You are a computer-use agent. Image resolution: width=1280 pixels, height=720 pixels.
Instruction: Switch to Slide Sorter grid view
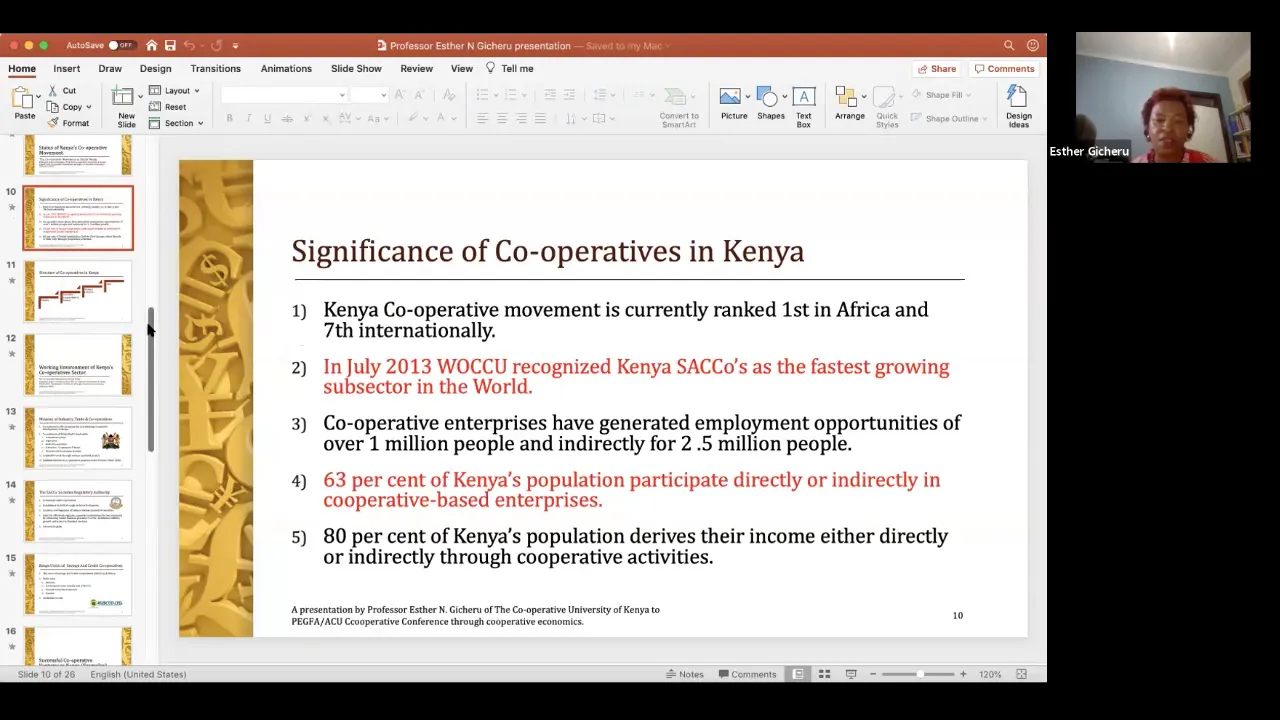pos(824,674)
